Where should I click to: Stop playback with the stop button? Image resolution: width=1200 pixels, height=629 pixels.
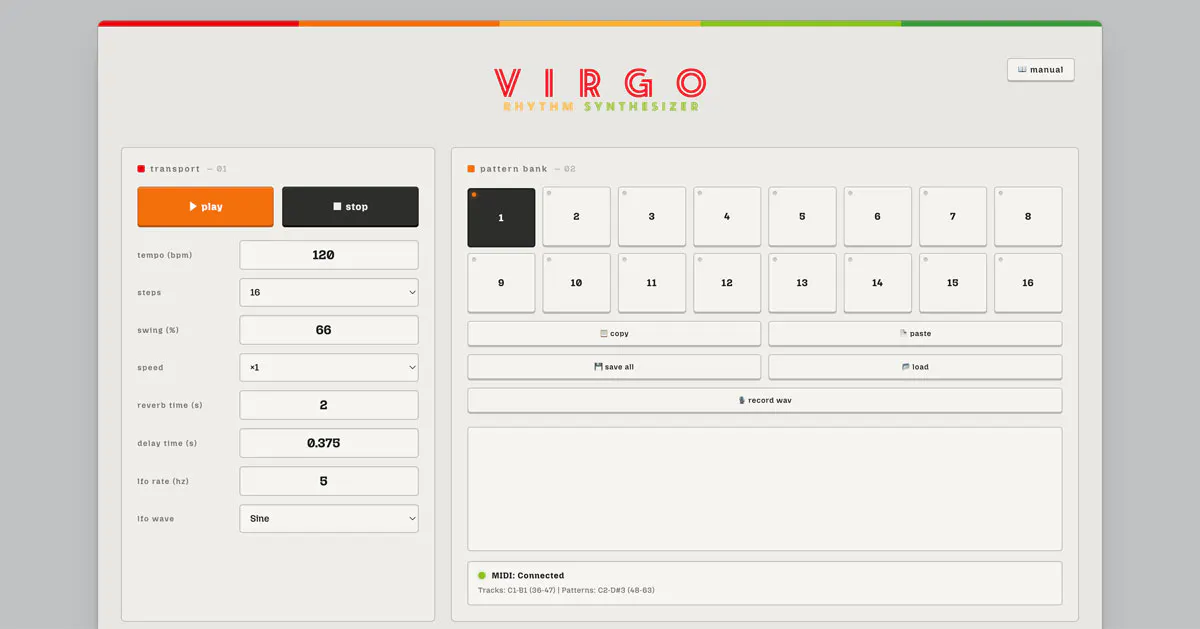pyautogui.click(x=350, y=207)
